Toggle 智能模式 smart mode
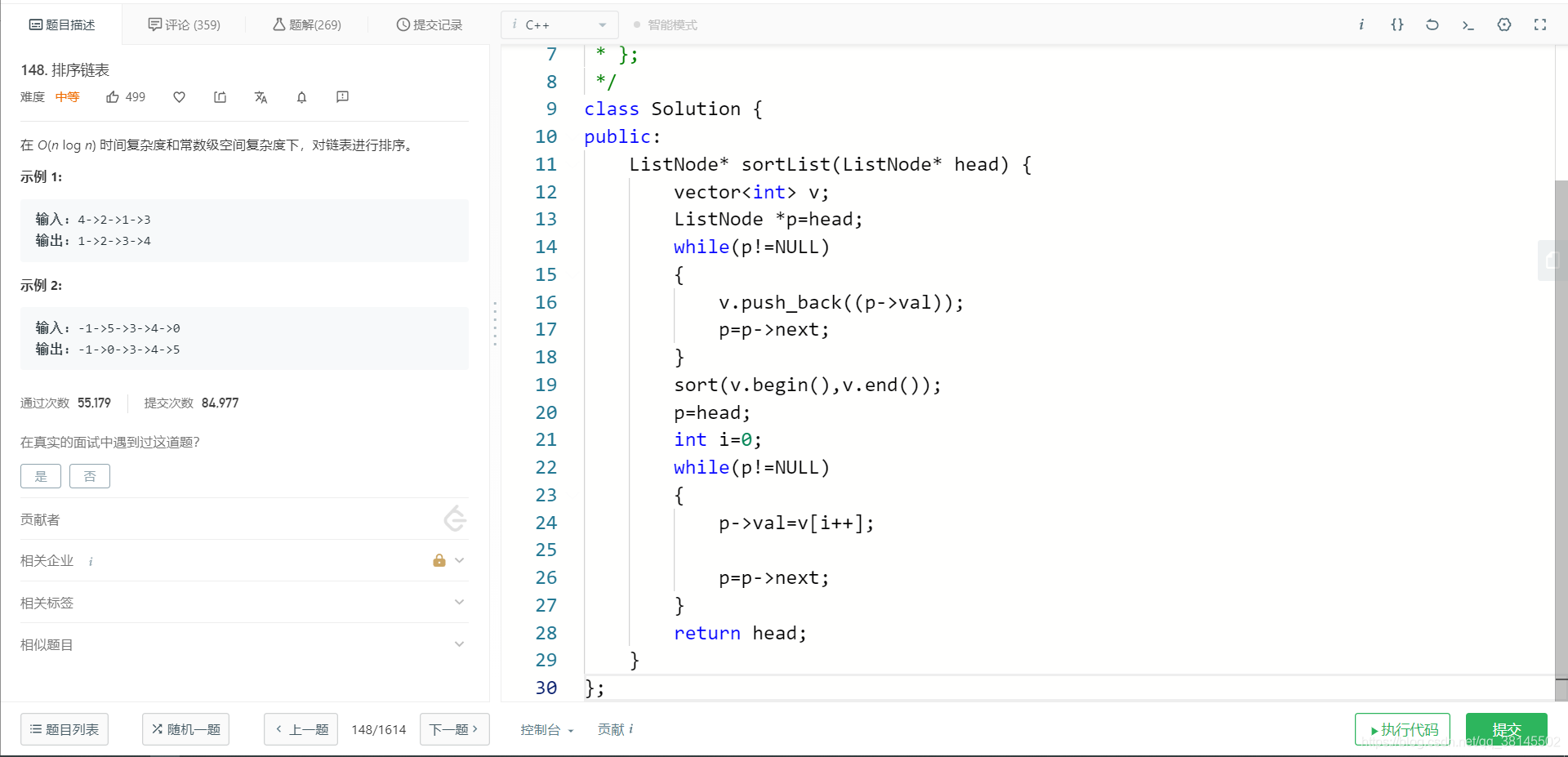 (x=666, y=25)
